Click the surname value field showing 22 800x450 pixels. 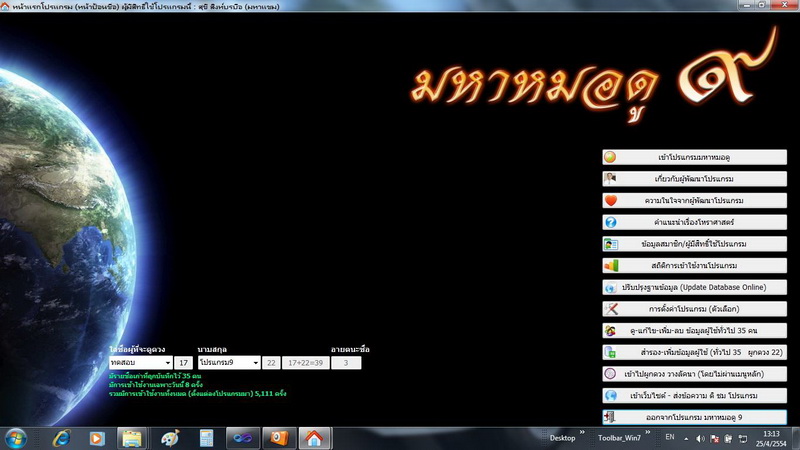point(271,363)
